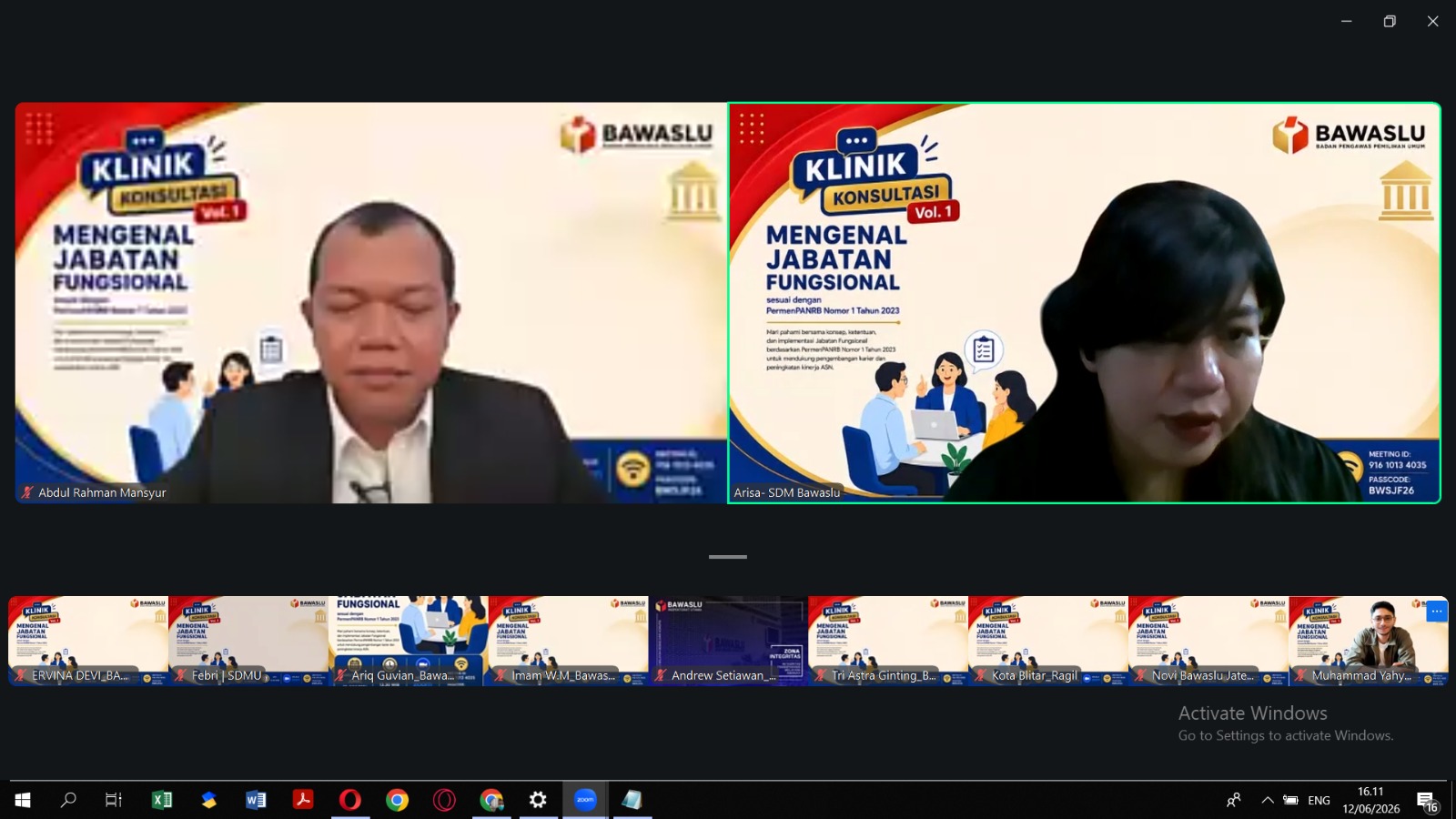1456x819 pixels.
Task: Select Muhammad Yahy's webcam thumbnail
Action: 1369,641
